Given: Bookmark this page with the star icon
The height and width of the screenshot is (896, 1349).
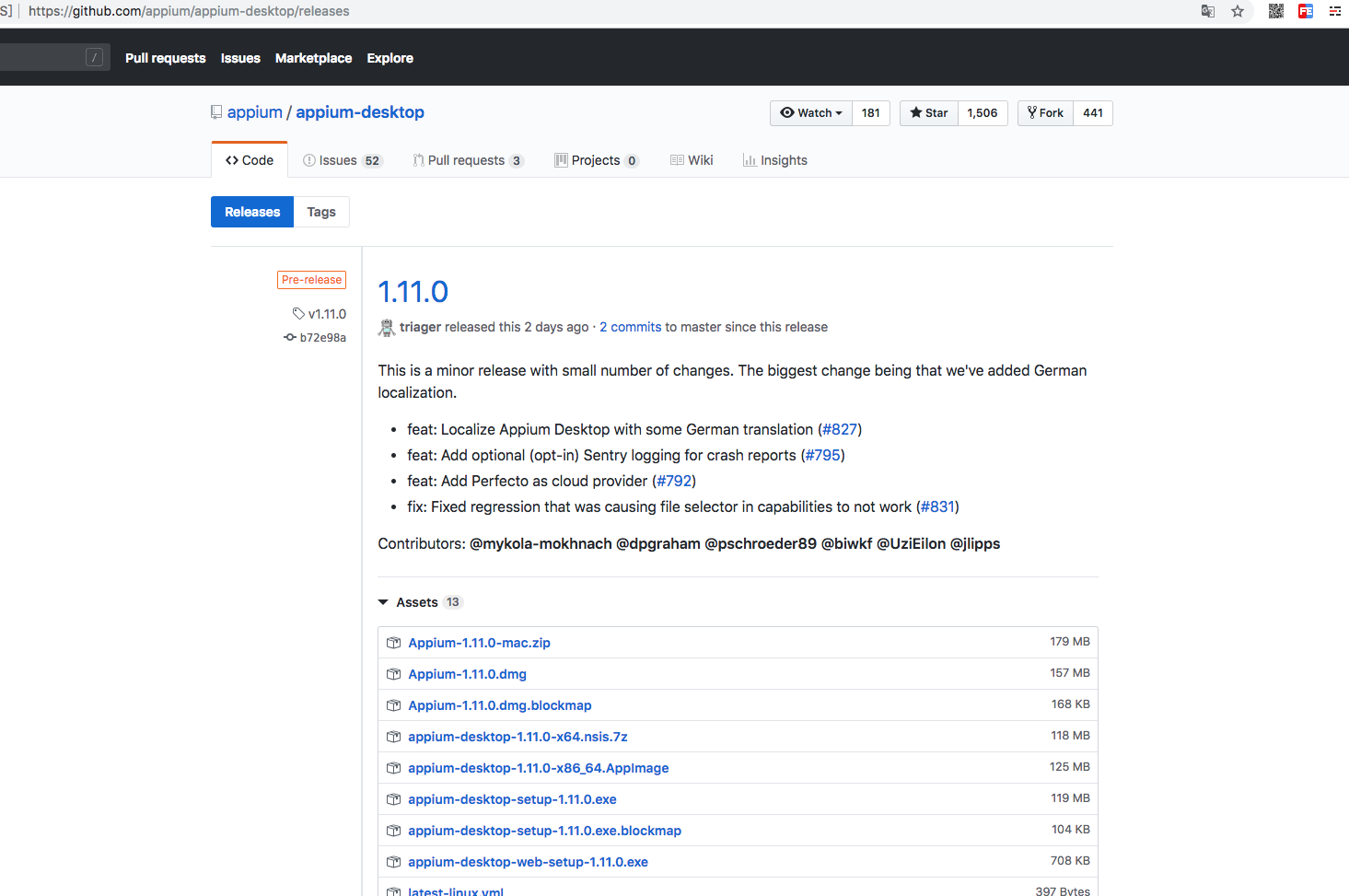Looking at the screenshot, I should click(1238, 11).
